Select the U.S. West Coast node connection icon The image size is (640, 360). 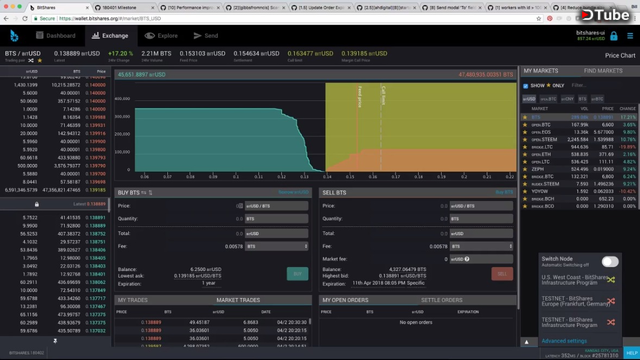(x=611, y=280)
